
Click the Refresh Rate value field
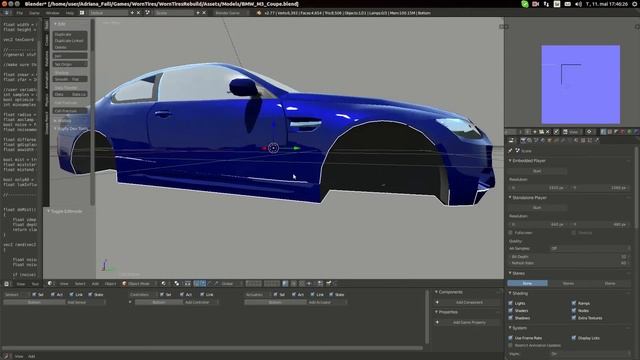tap(568, 263)
